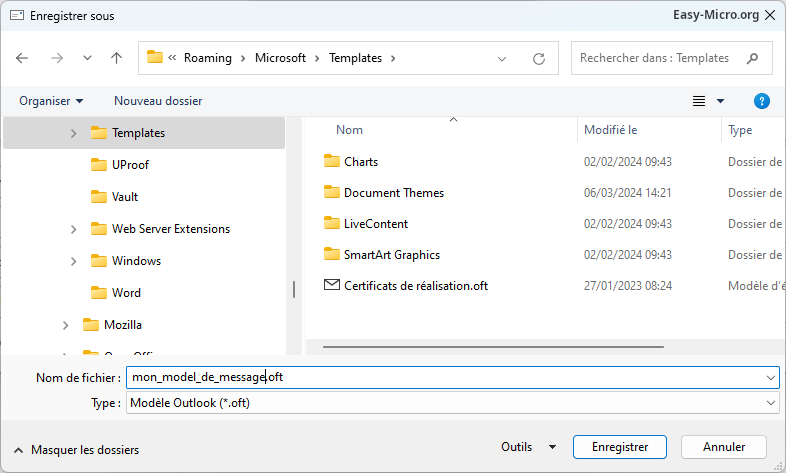Select the Document Themes folder
Screen dimensions: 786x473
point(394,193)
